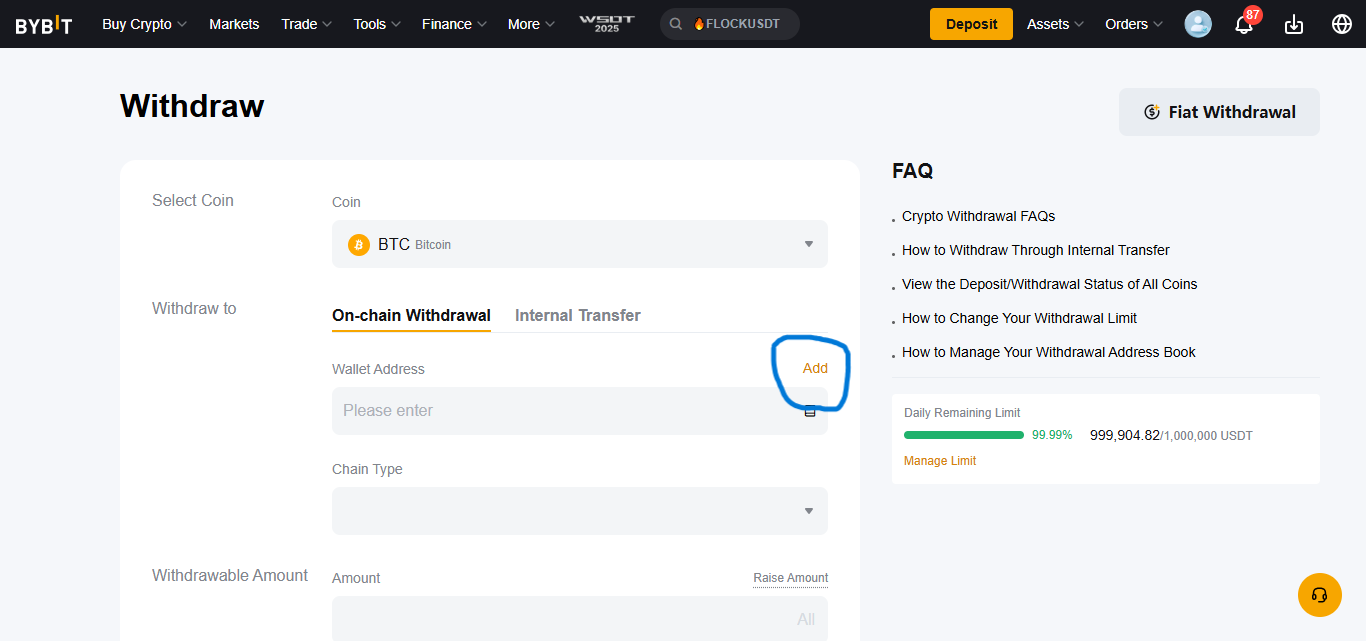Open the Coin selector dropdown
This screenshot has width=1366, height=641.
coord(580,244)
